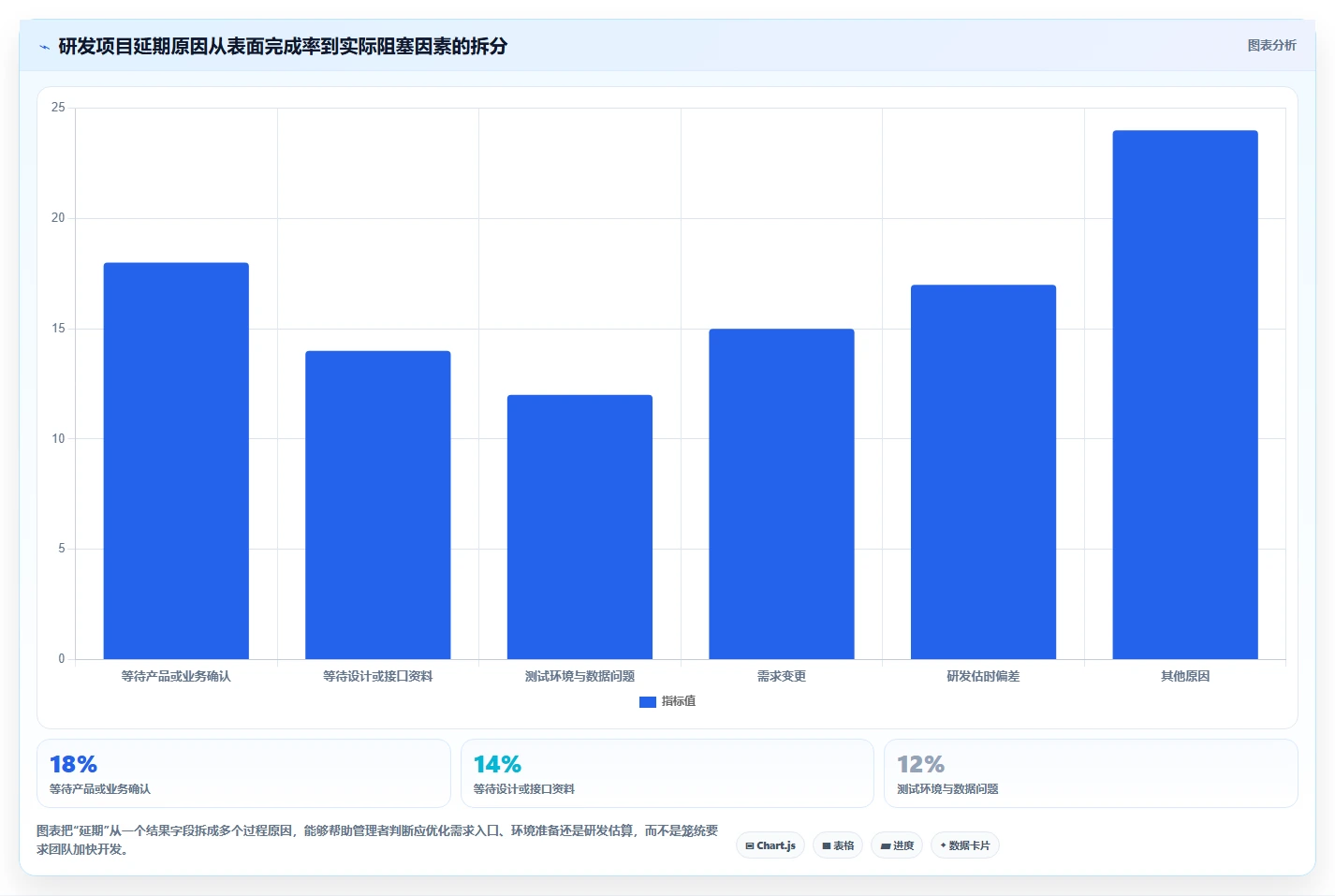This screenshot has height=896, width=1335.
Task: Open the 12% data card
Action: [x=1091, y=773]
